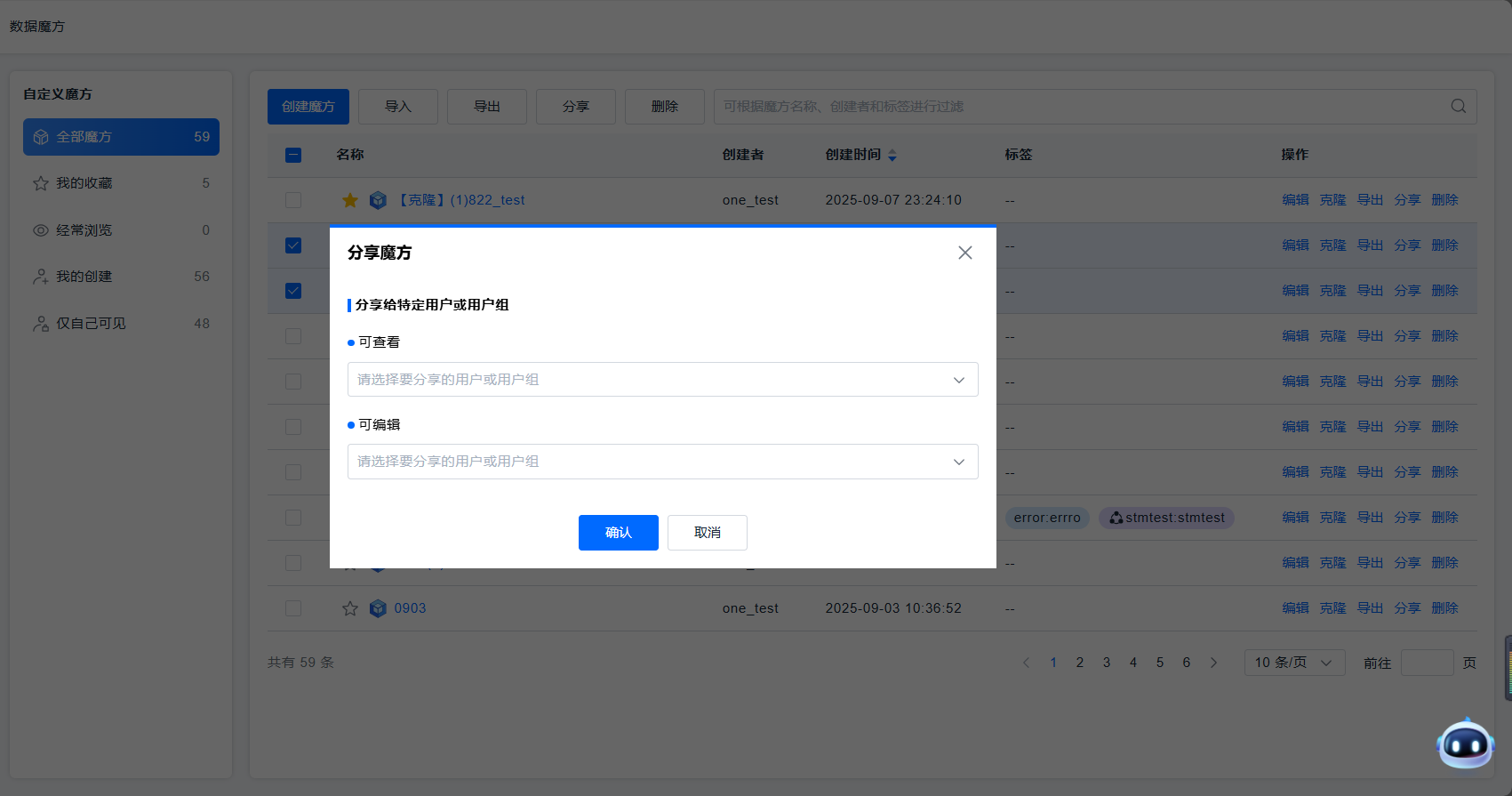Click the cube icon beside 0903
The width and height of the screenshot is (1512, 796).
378,608
